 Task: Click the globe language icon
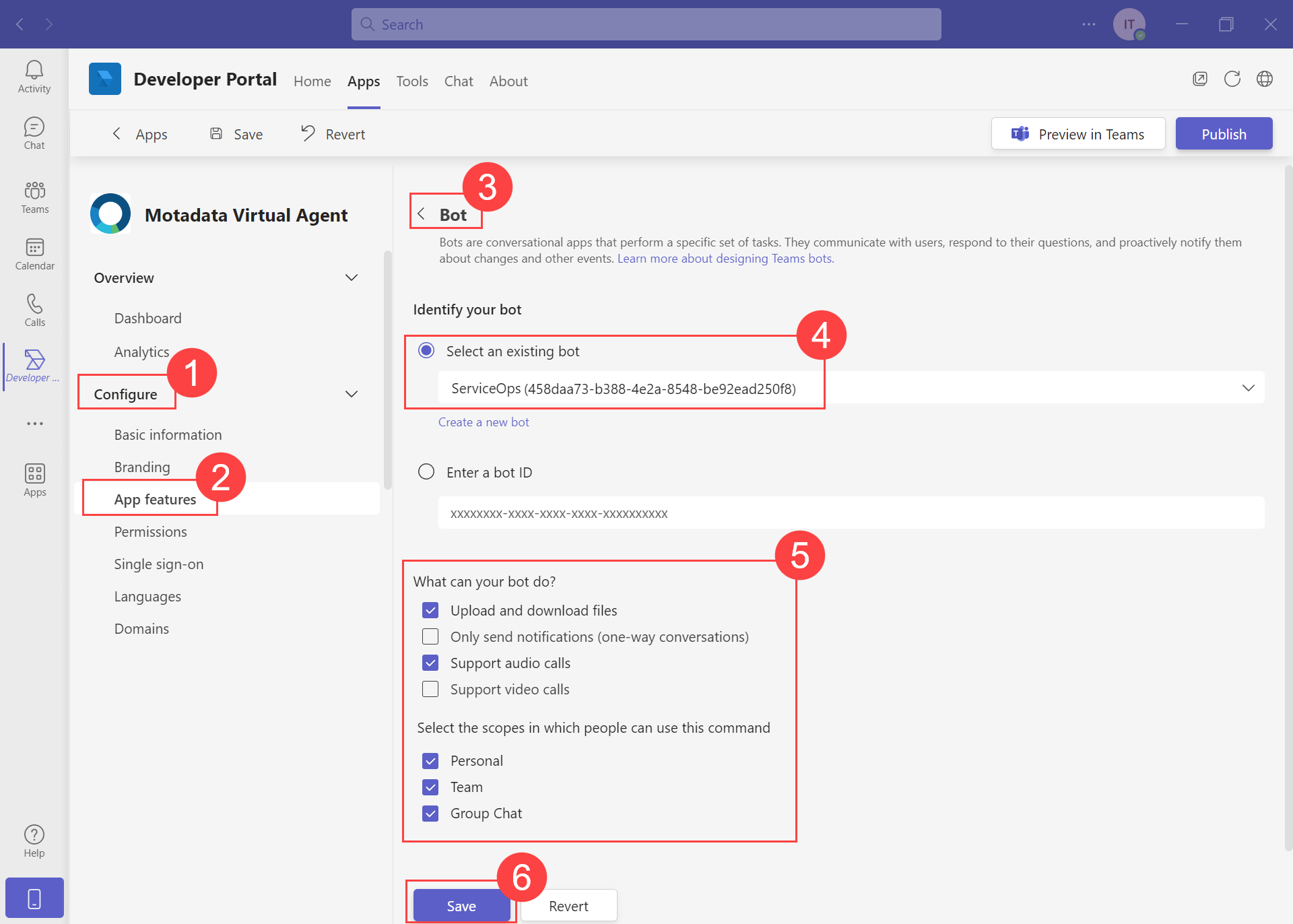coord(1264,79)
